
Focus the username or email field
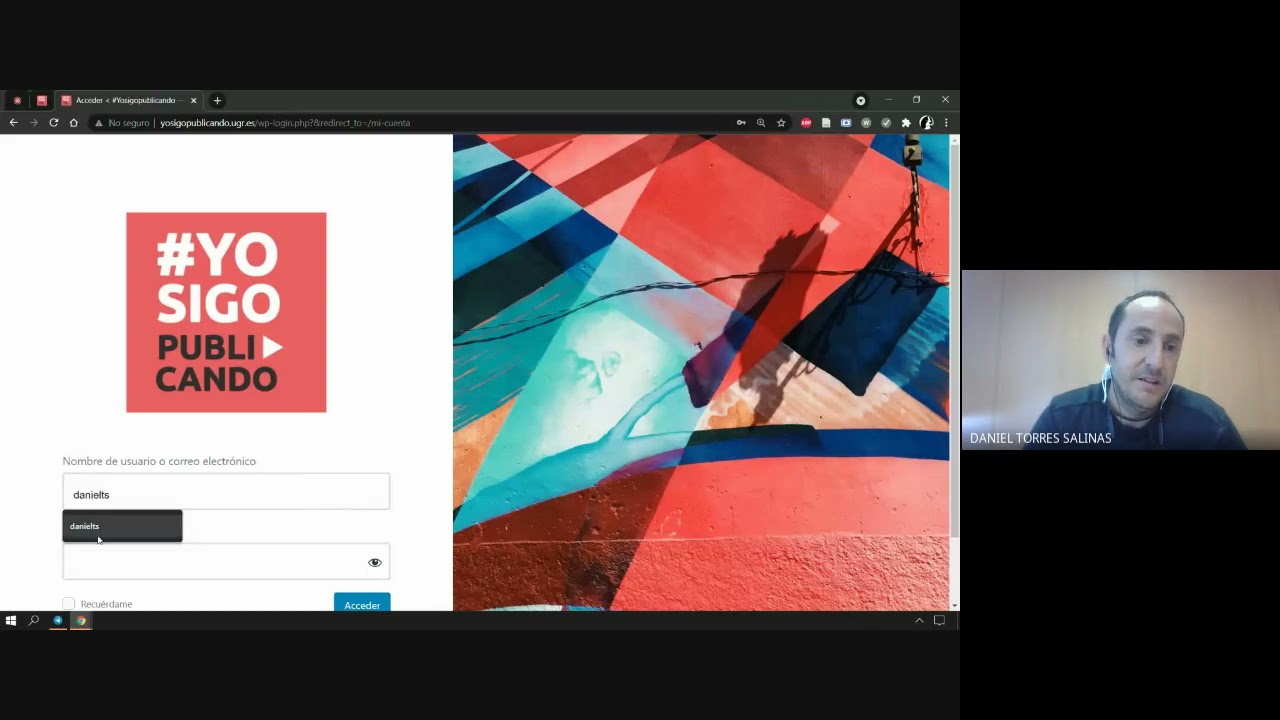[x=226, y=492]
